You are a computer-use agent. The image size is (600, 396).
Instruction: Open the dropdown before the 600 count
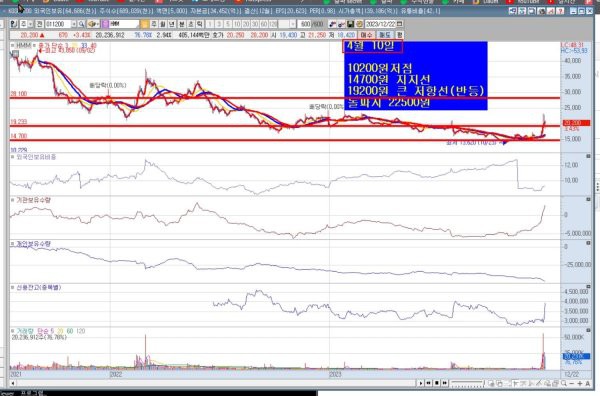[293, 24]
